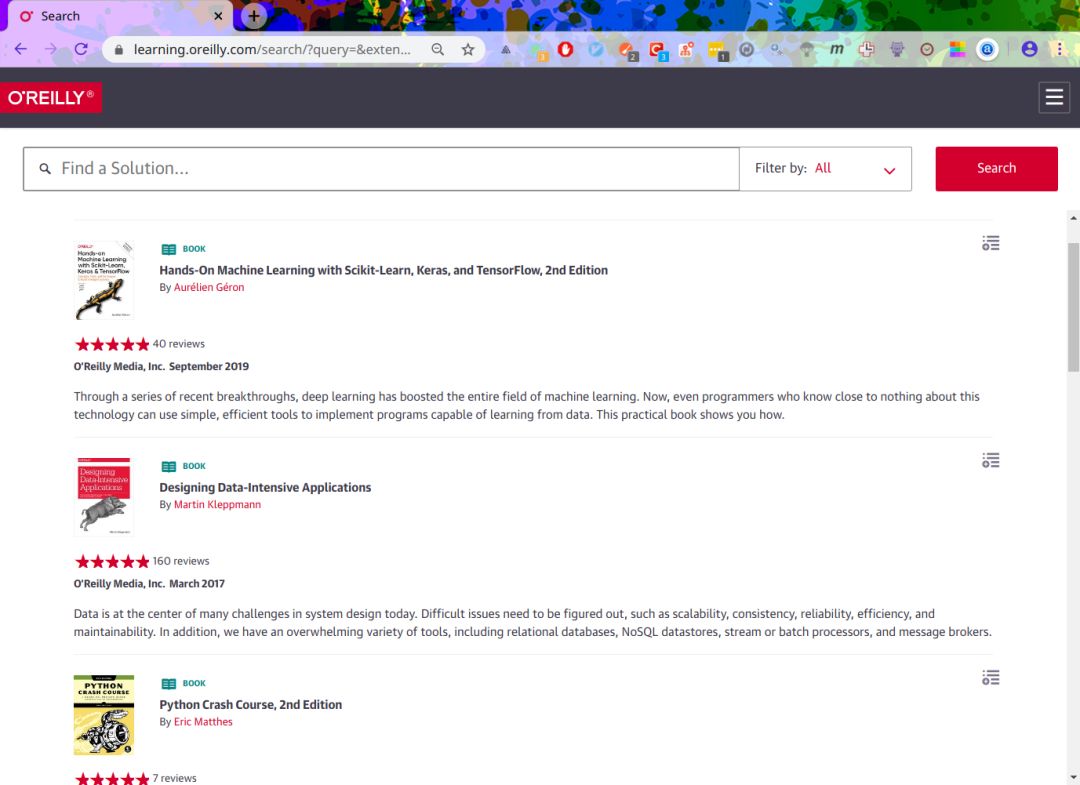Click the red Search button
The image size is (1080, 785).
tap(996, 168)
